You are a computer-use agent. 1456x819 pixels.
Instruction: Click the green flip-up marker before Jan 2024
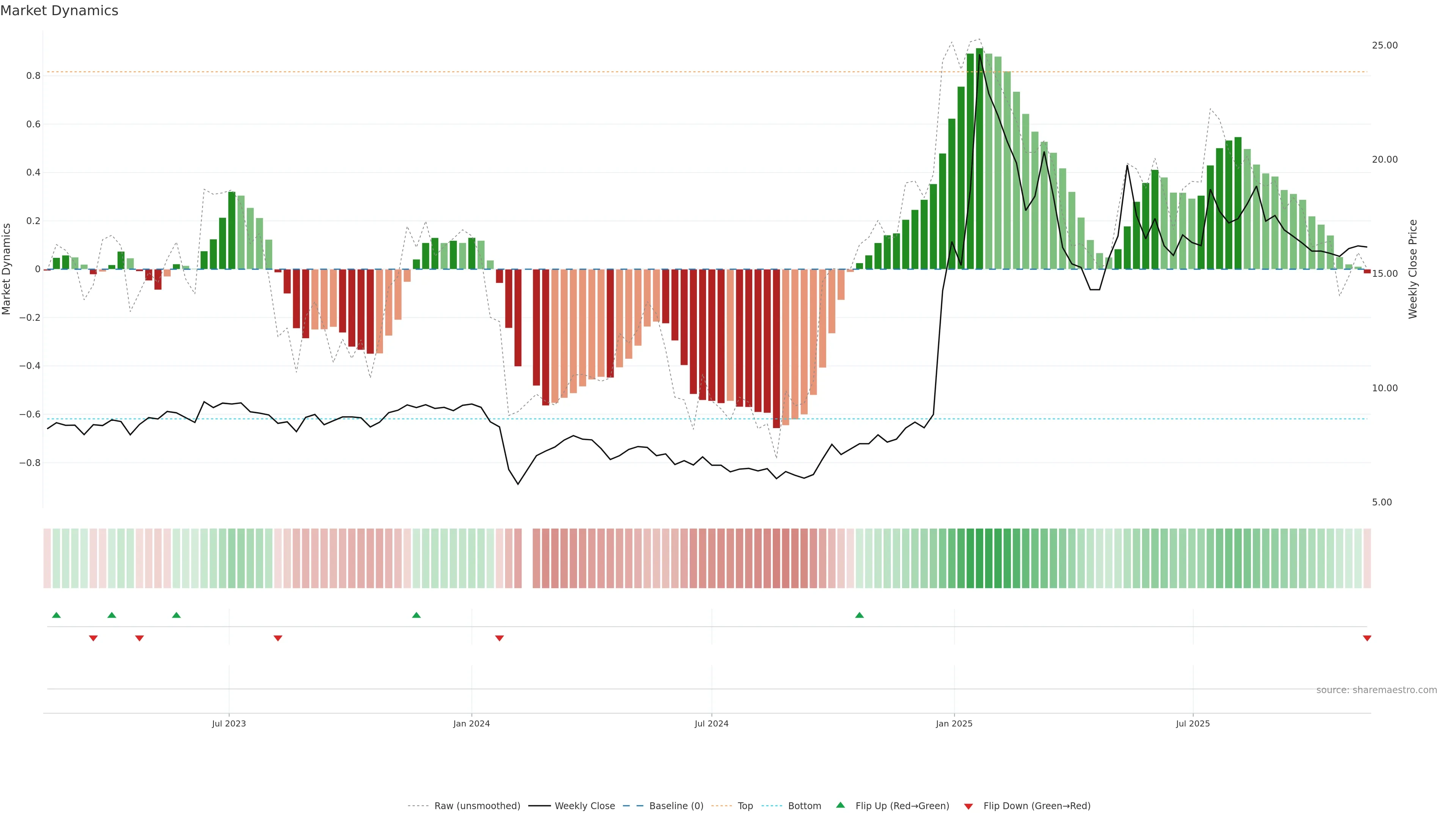point(416,615)
